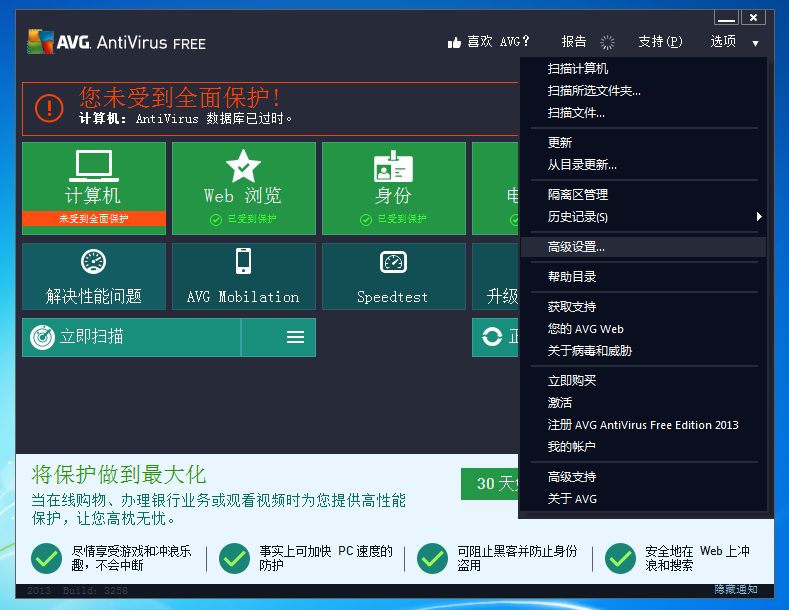Open the 报告 menu
The width and height of the screenshot is (789, 610).
pos(574,41)
